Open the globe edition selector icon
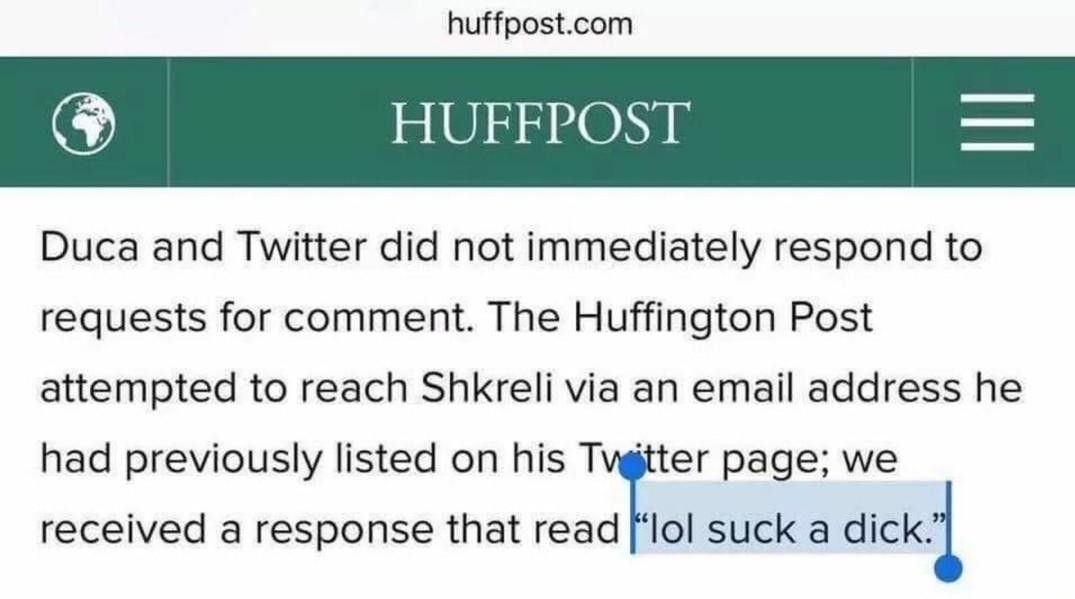The width and height of the screenshot is (1075, 599). pos(84,124)
